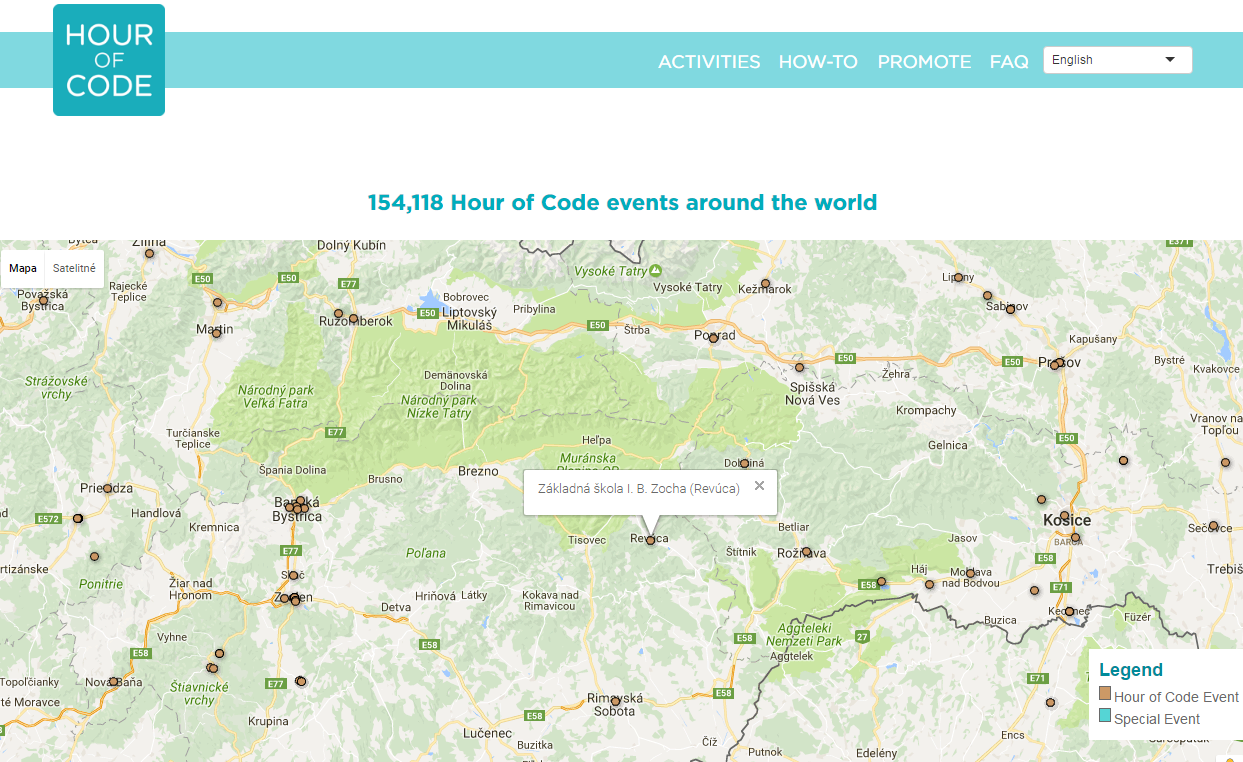
Task: Open the PROMOTE page link
Action: (x=924, y=62)
